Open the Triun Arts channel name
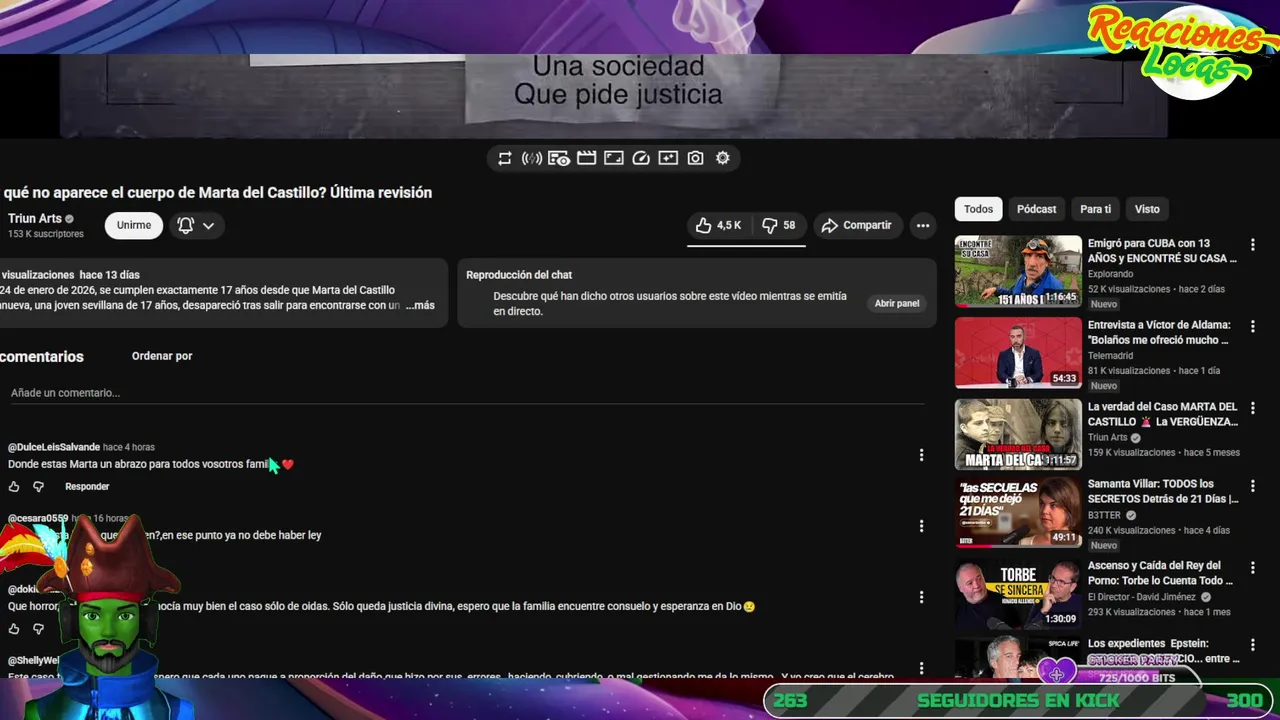This screenshot has width=1280, height=720. (x=35, y=218)
